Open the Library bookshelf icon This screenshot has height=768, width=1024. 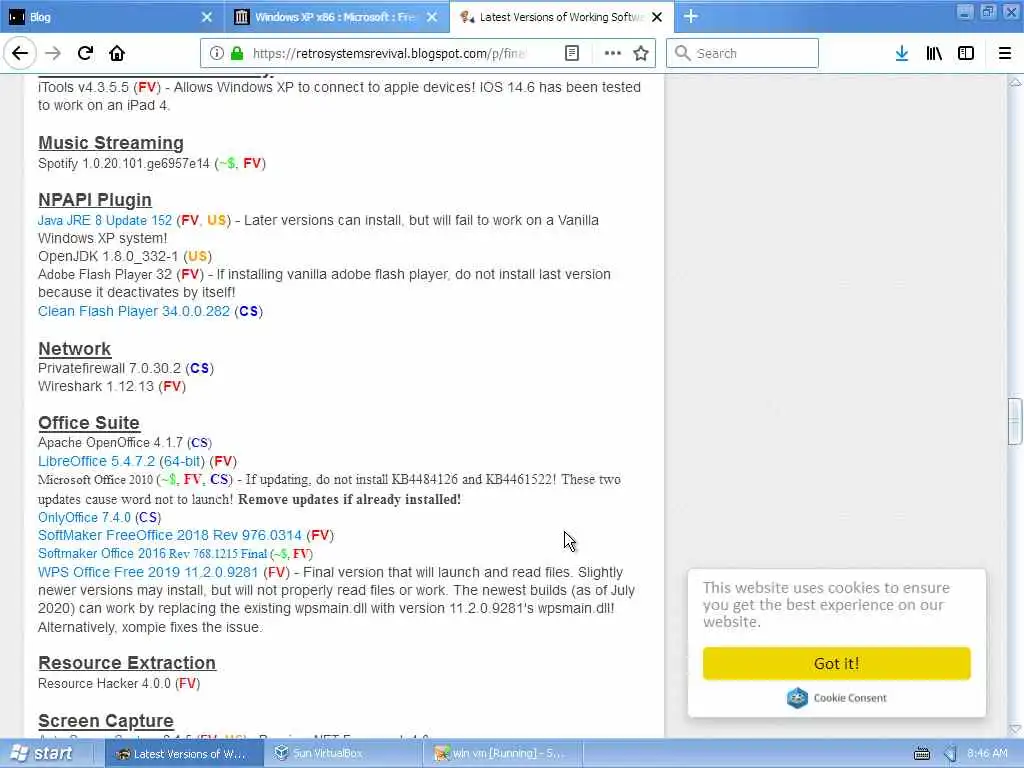click(934, 53)
